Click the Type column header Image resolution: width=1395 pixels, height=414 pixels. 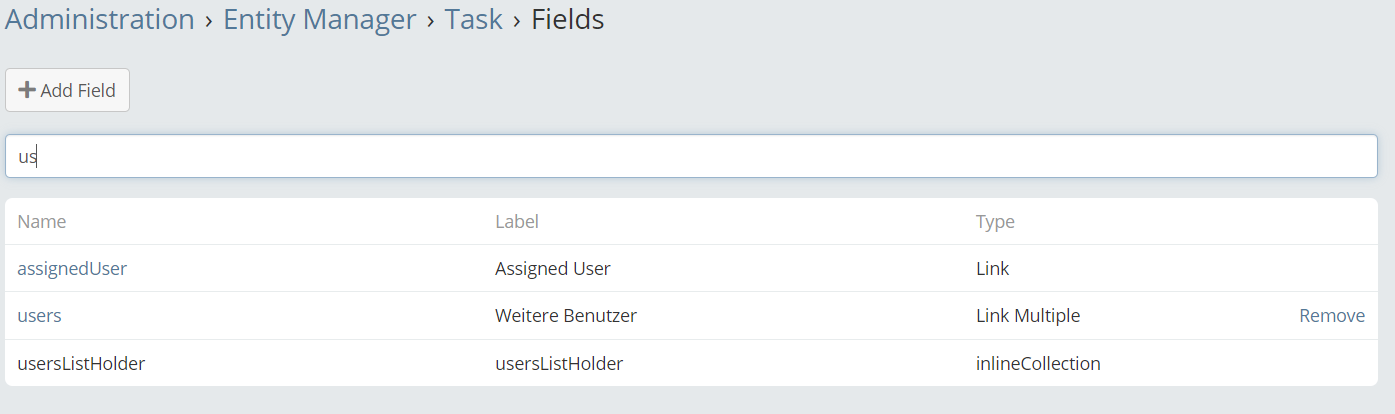point(995,221)
